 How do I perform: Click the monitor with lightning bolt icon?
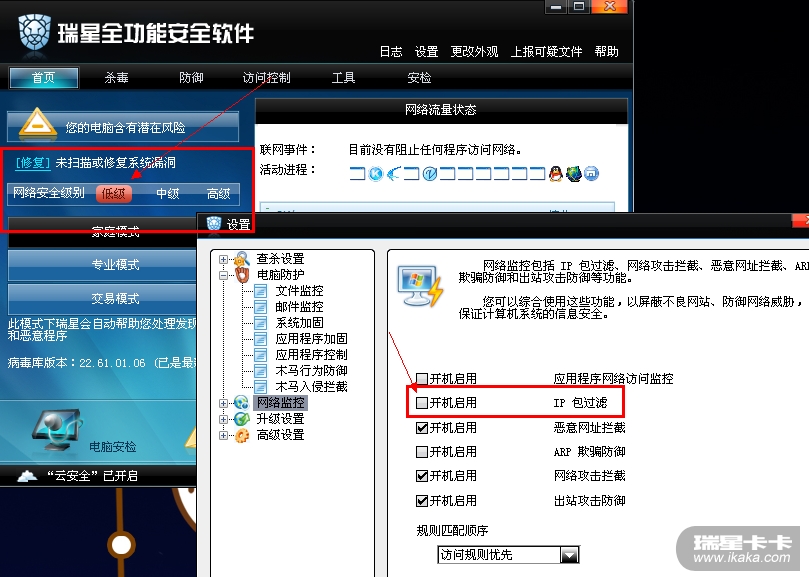coord(420,286)
